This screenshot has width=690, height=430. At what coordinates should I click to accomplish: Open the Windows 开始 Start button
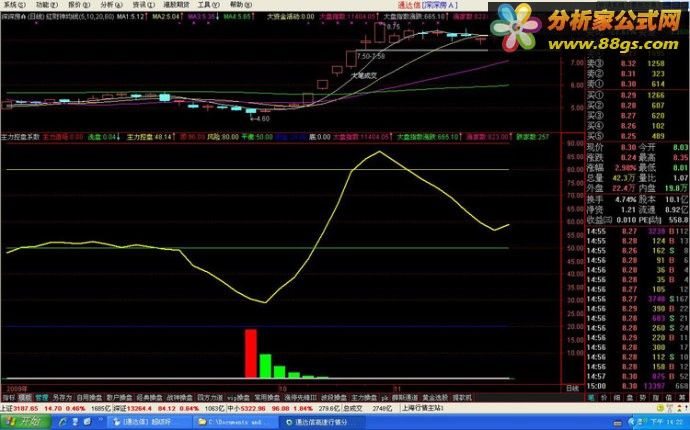[x=26, y=422]
